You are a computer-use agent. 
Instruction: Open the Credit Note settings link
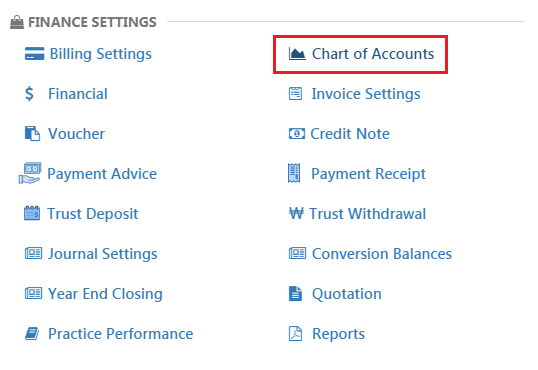350,134
